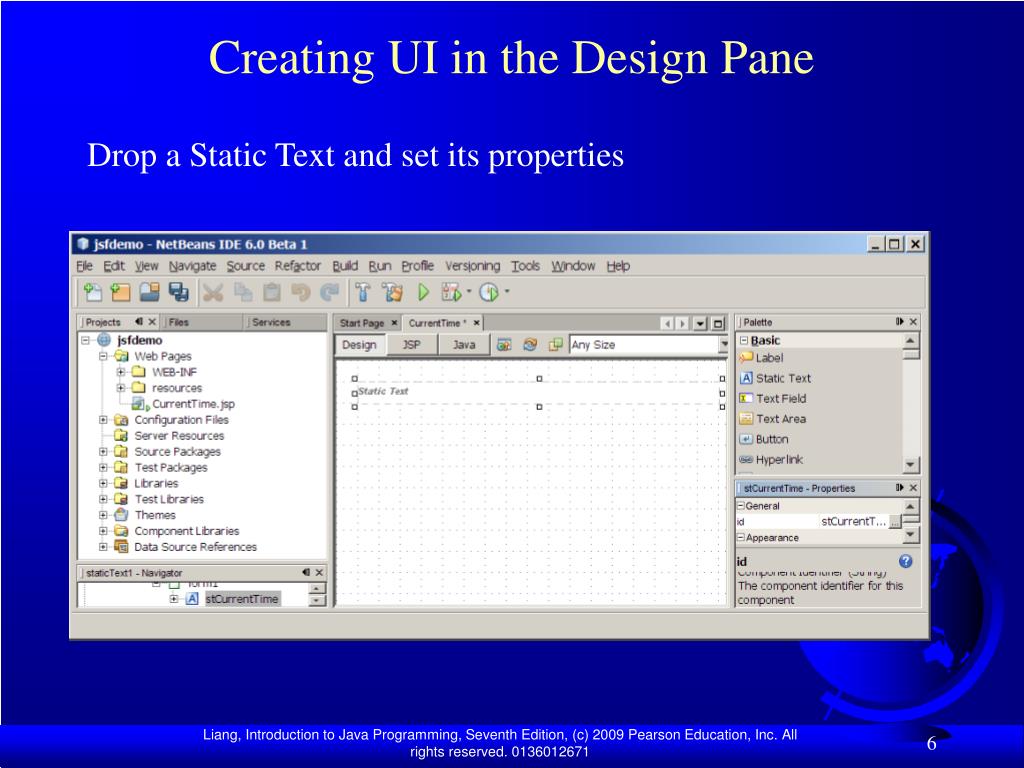Image resolution: width=1024 pixels, height=768 pixels.
Task: Click the Clean and Build icon
Action: tap(392, 293)
